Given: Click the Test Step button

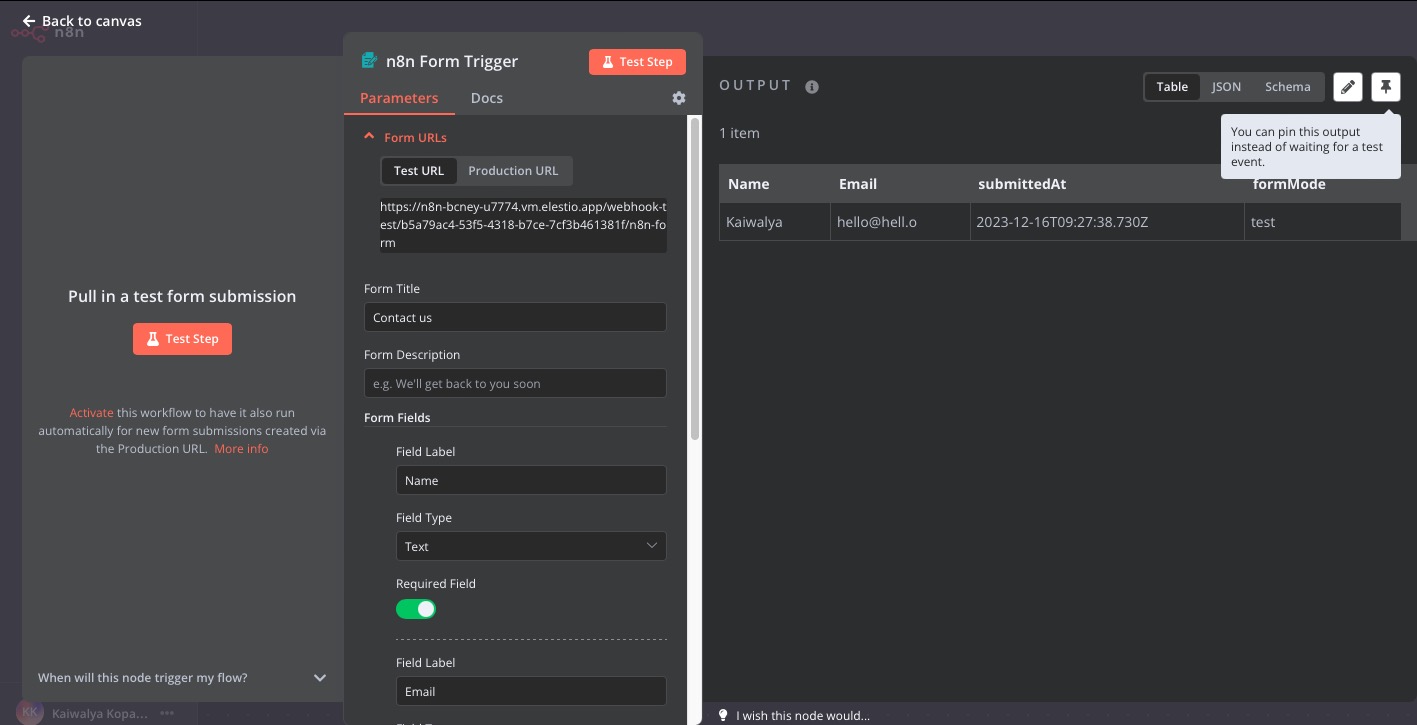Looking at the screenshot, I should click(637, 61).
